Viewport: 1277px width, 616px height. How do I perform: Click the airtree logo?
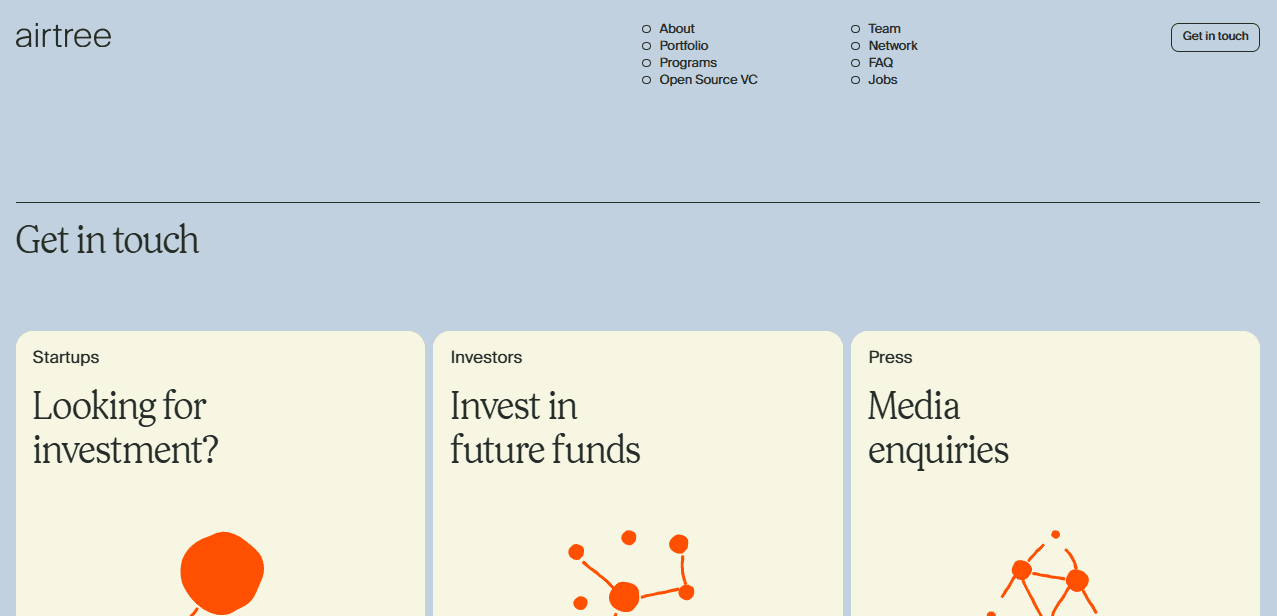(x=63, y=36)
